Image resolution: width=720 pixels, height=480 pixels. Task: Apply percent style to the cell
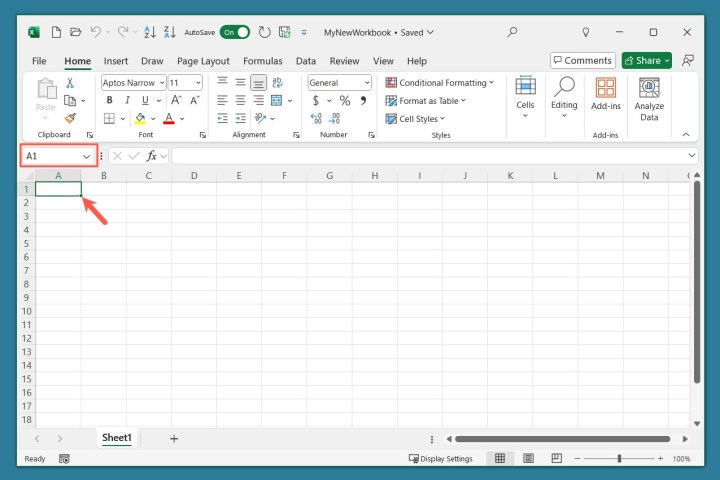pos(344,101)
